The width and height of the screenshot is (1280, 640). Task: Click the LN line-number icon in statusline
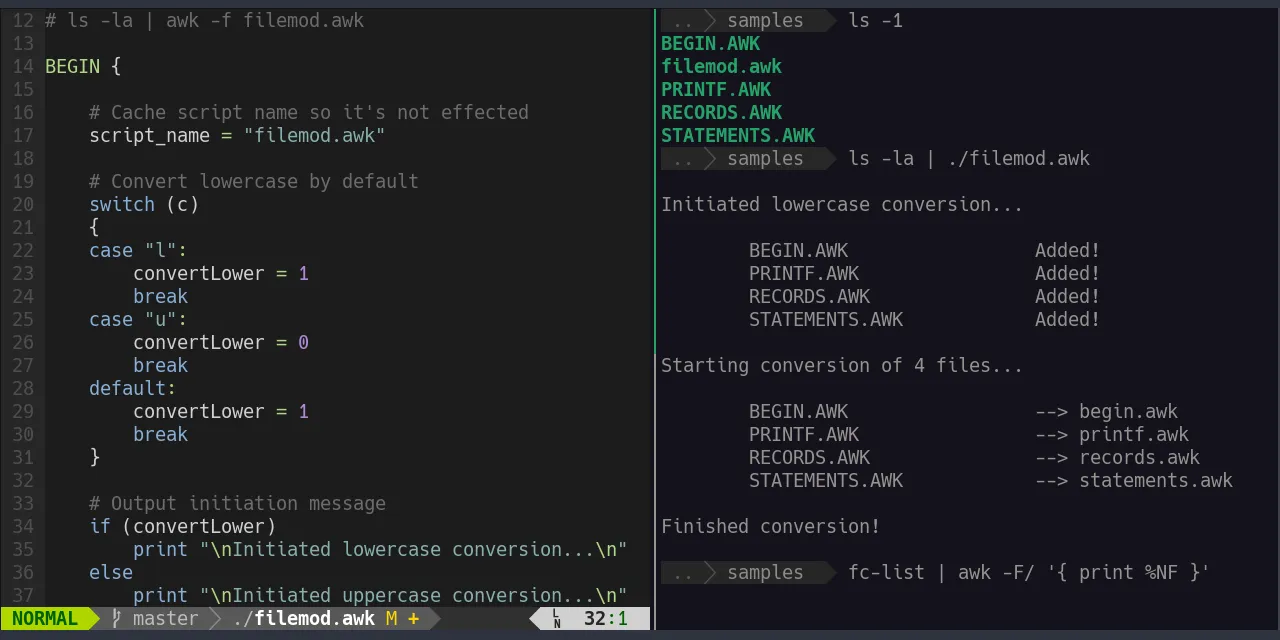click(557, 619)
